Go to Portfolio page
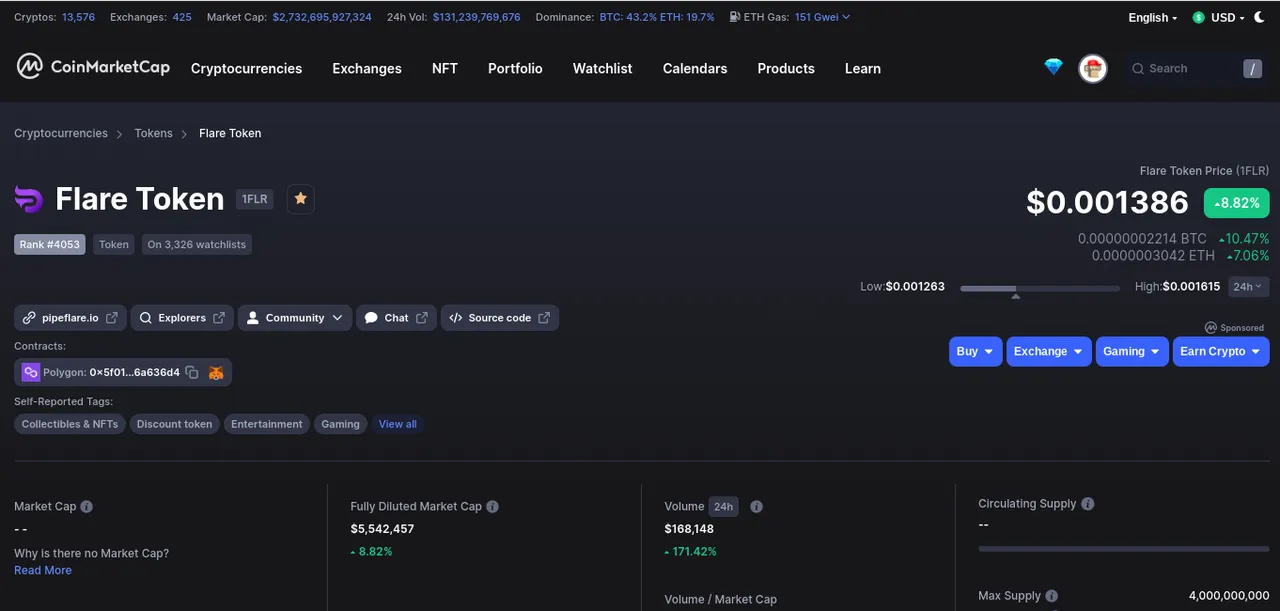Image resolution: width=1280 pixels, height=611 pixels. pos(515,69)
